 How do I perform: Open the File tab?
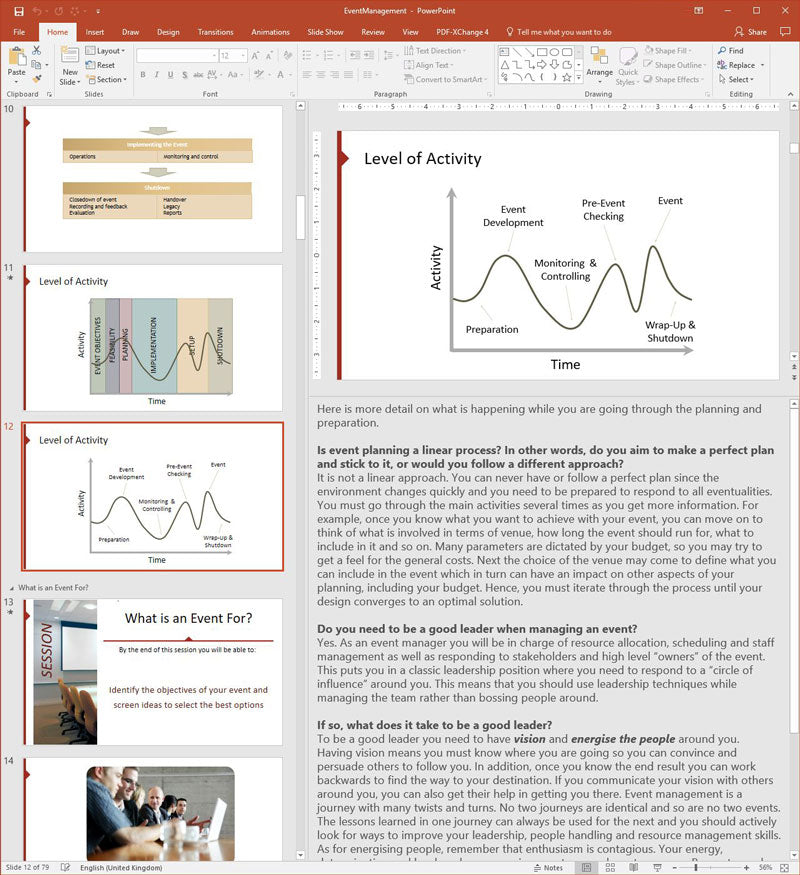pyautogui.click(x=19, y=32)
